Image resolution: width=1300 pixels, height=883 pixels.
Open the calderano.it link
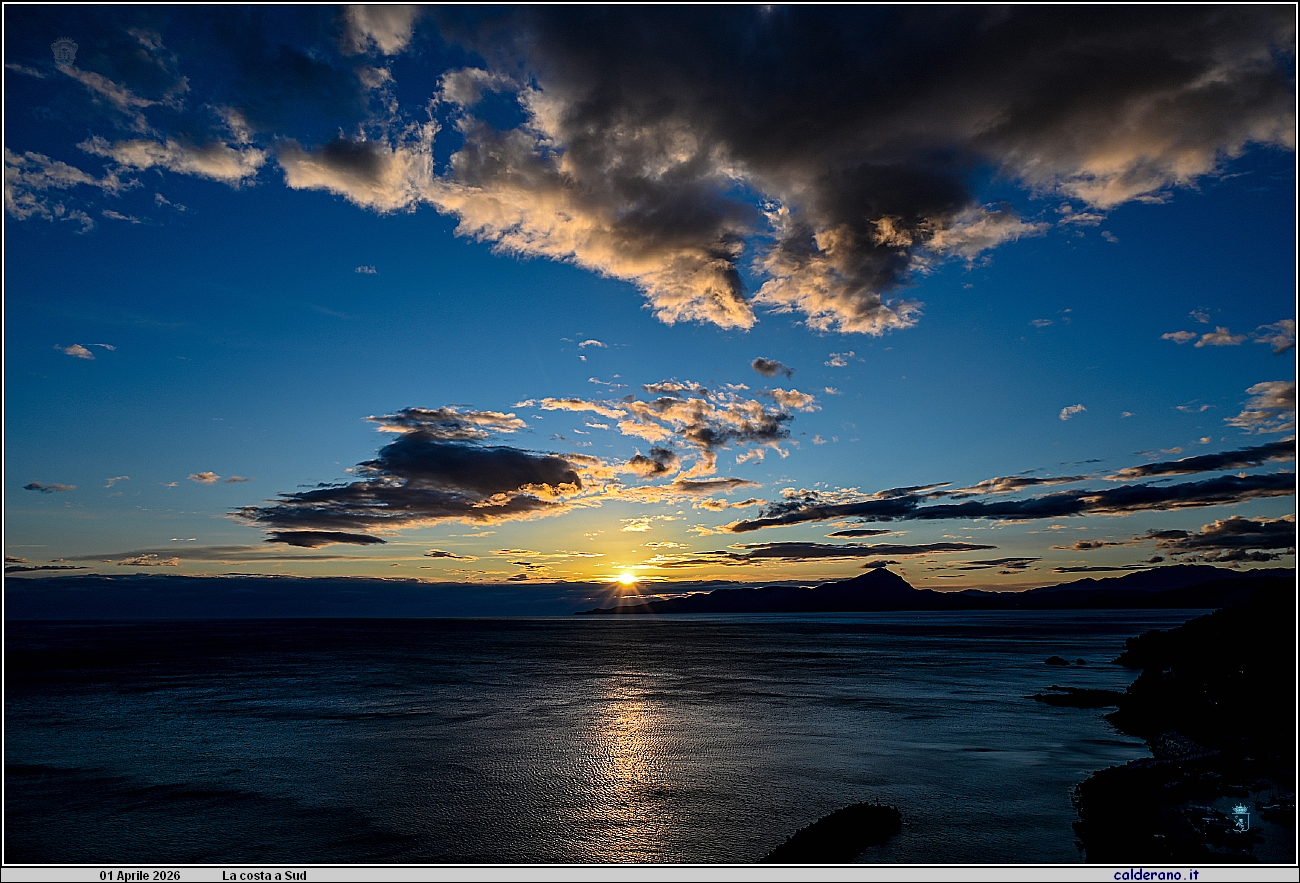pos(1155,875)
